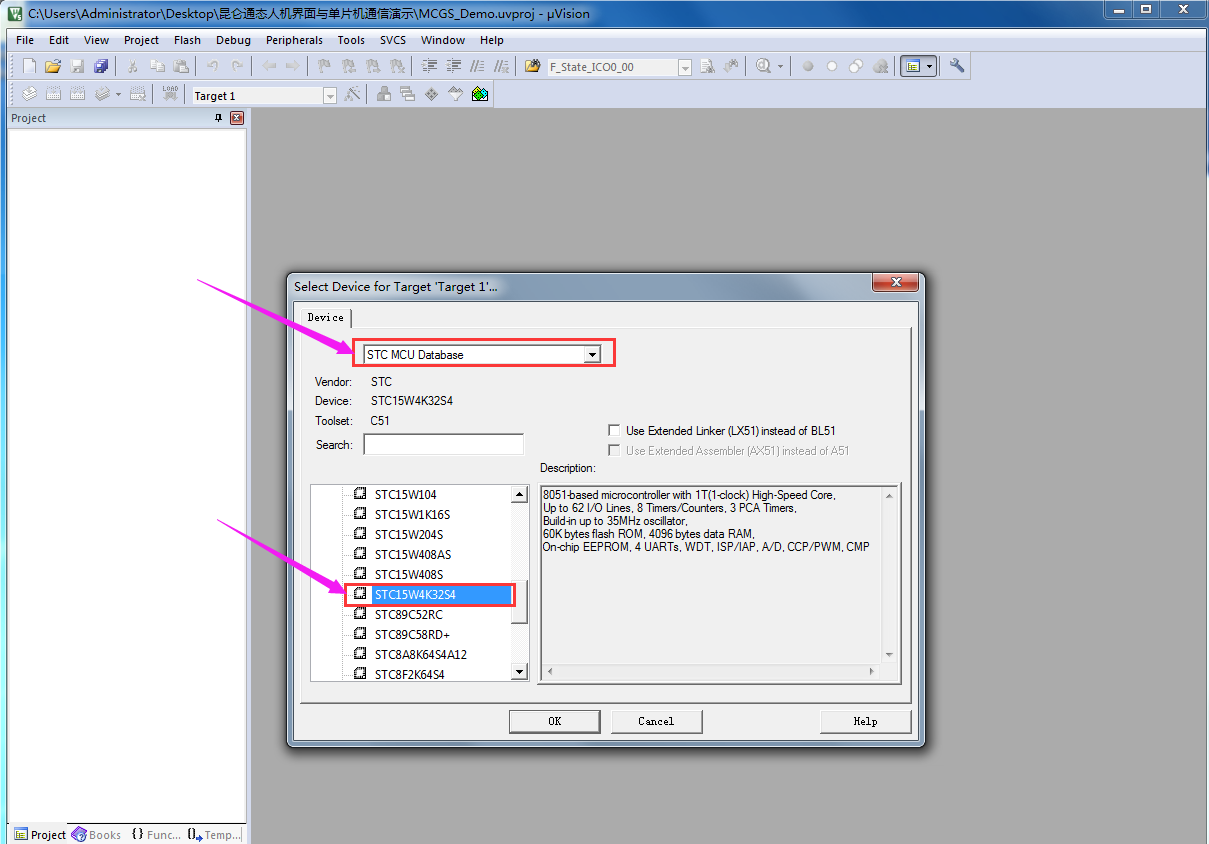
Task: Click the Description horizontal scrollbar right arrow
Action: tap(872, 672)
